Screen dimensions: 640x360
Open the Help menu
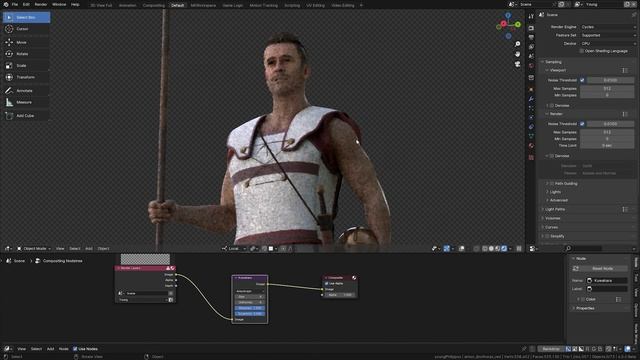75,4
